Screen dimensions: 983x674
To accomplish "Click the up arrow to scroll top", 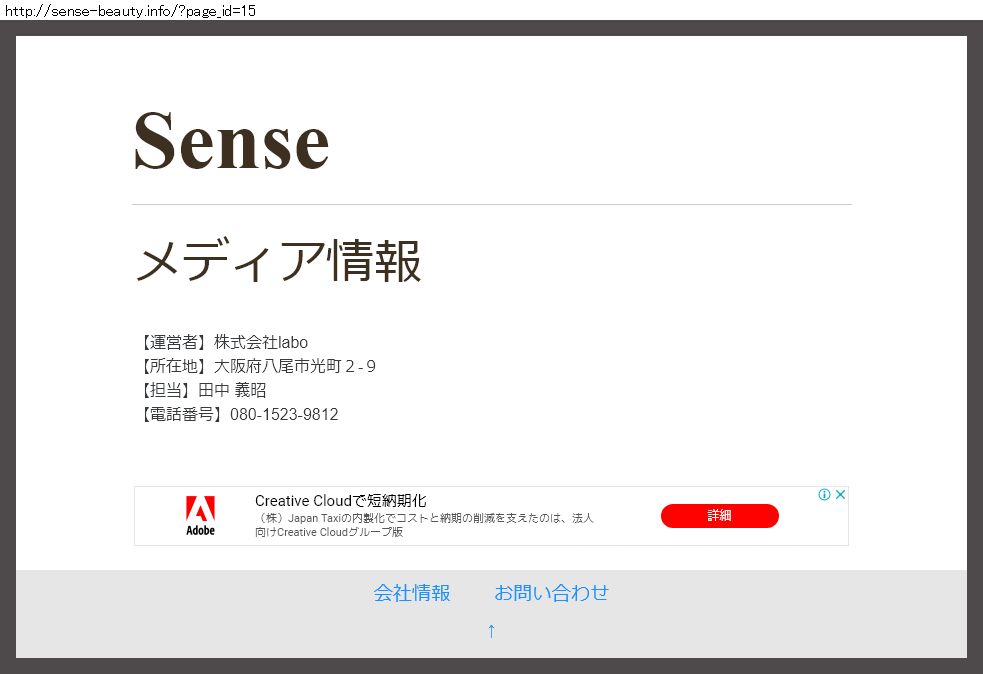I will click(491, 630).
